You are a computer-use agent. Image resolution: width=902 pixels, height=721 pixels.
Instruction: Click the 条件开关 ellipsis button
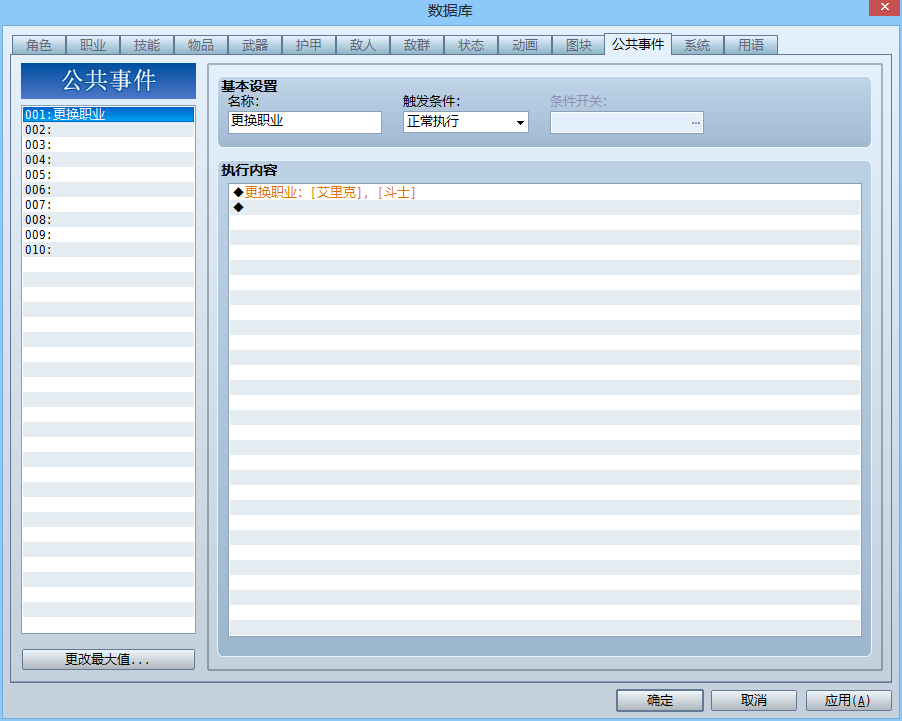pyautogui.click(x=695, y=123)
